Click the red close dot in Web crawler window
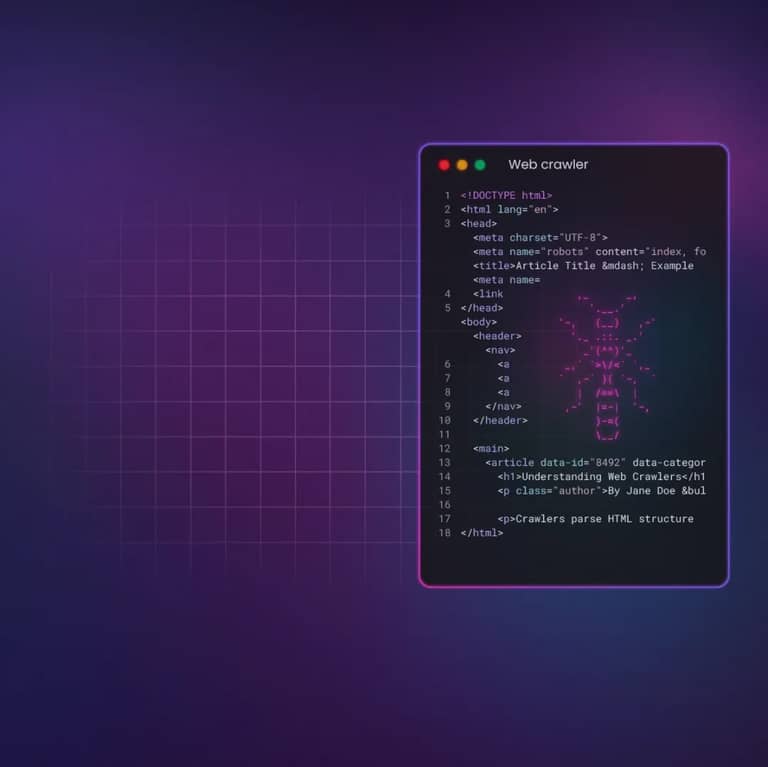 click(x=444, y=165)
